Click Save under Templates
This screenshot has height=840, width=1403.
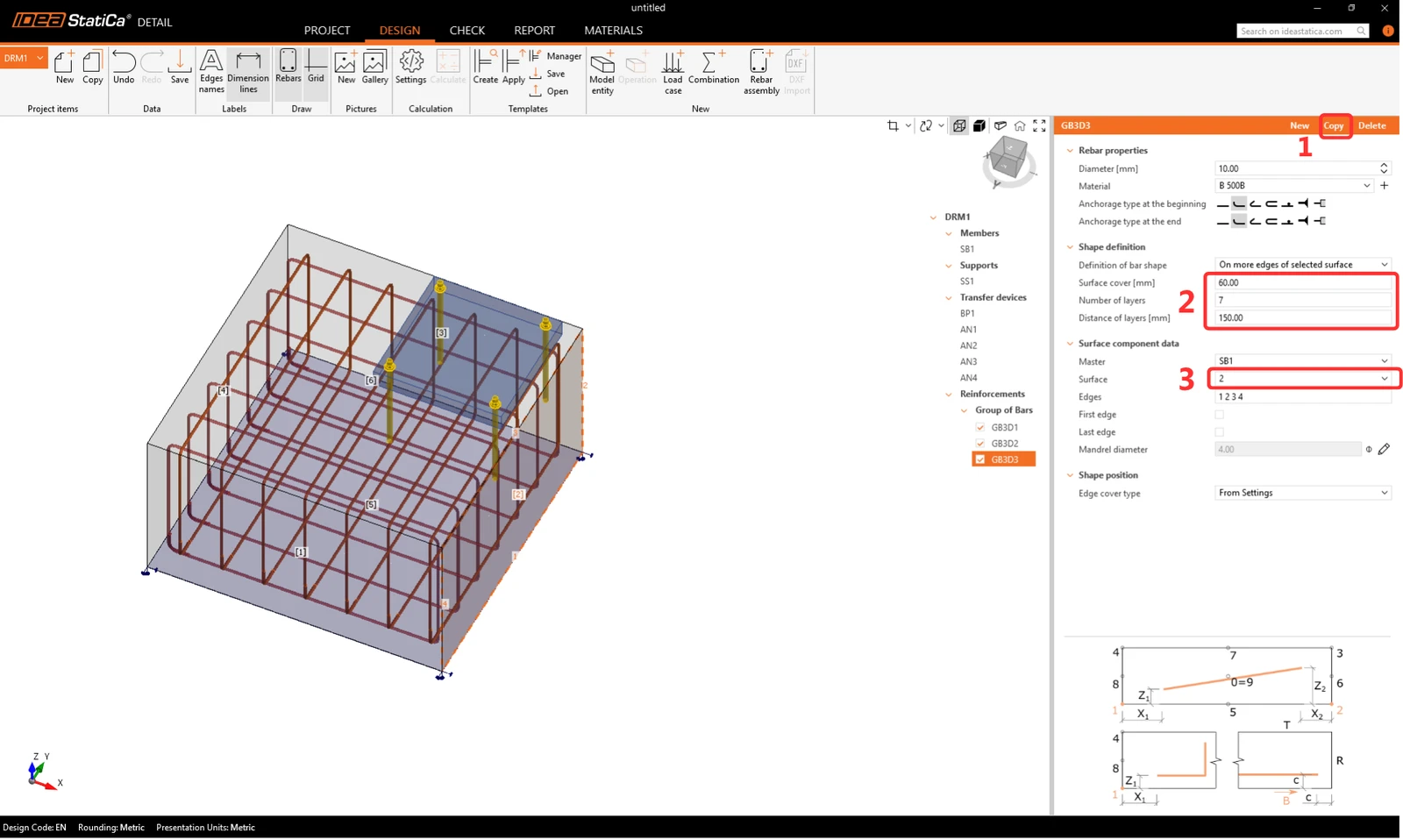coord(548,74)
